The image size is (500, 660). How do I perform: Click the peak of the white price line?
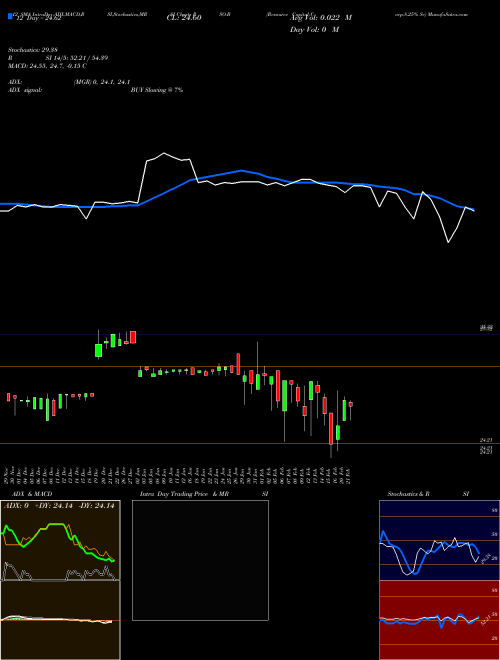pyautogui.click(x=164, y=153)
